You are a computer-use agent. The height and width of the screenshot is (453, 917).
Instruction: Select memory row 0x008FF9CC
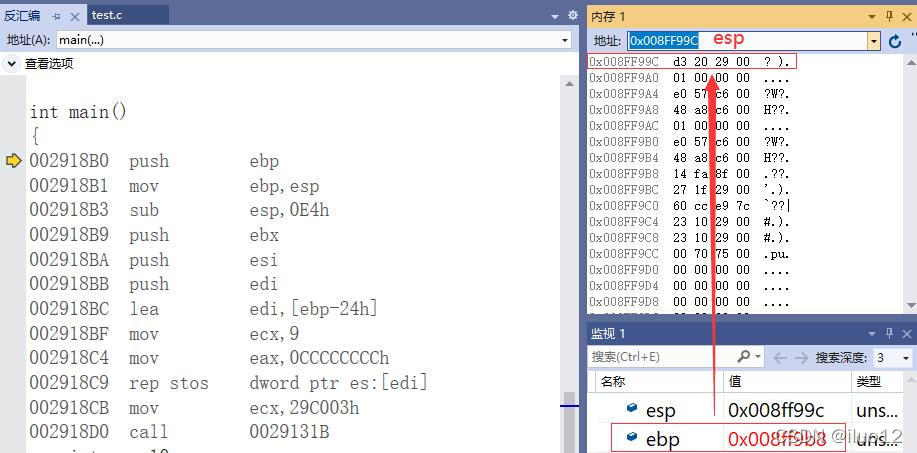click(690, 254)
